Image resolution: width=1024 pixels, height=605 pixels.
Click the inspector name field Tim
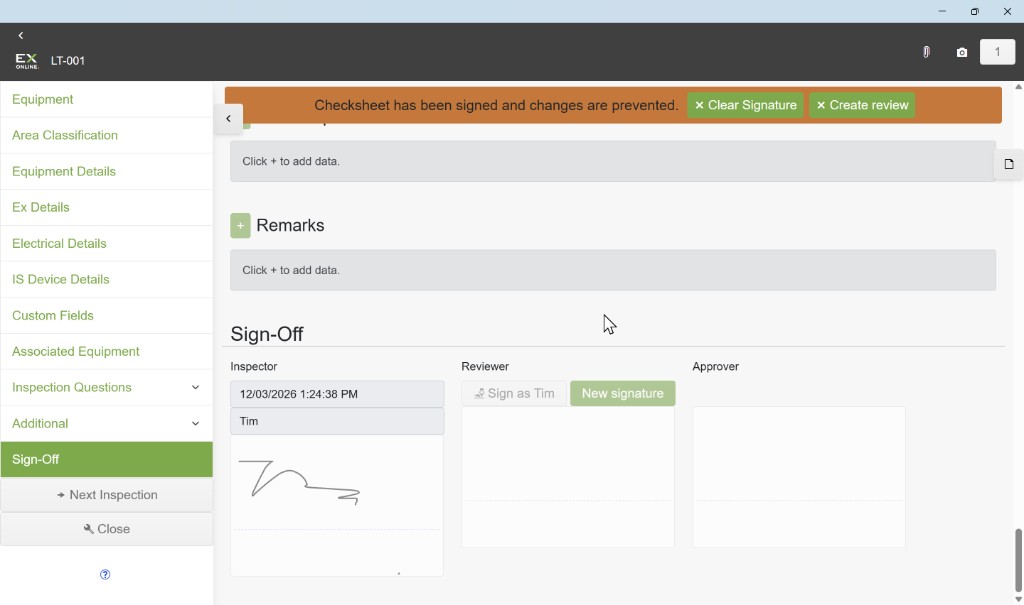click(x=337, y=421)
